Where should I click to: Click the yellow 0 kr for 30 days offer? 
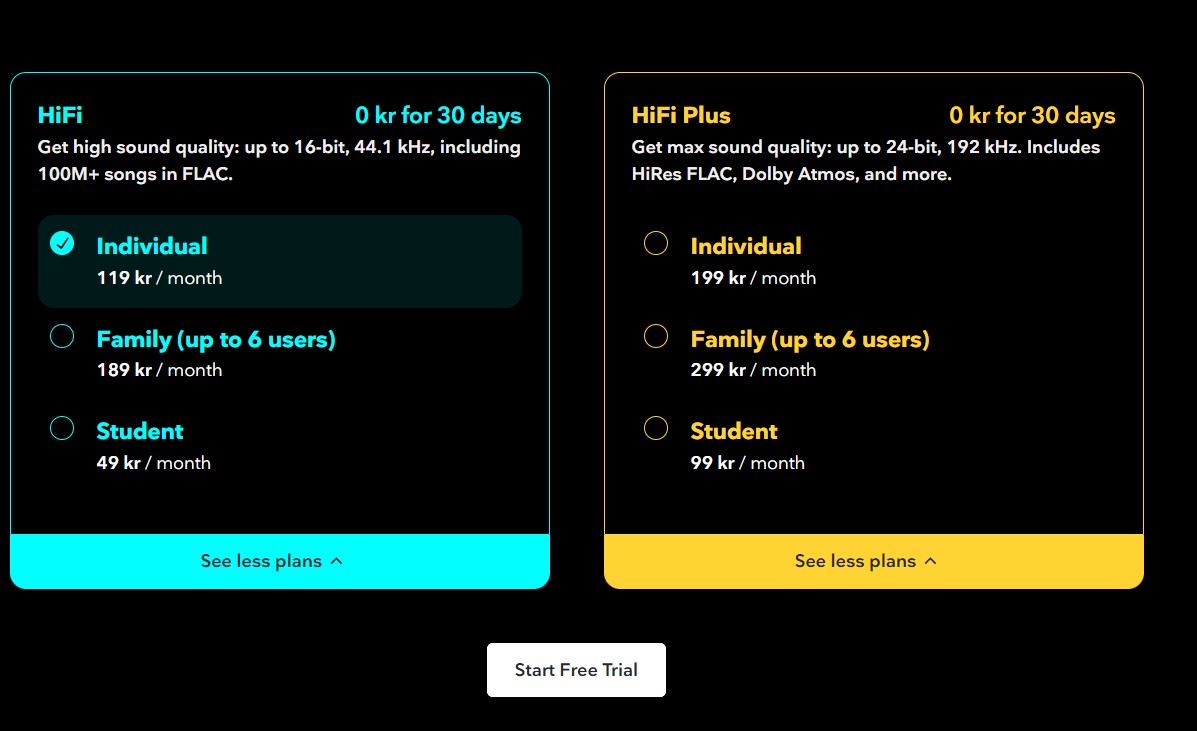click(1032, 115)
